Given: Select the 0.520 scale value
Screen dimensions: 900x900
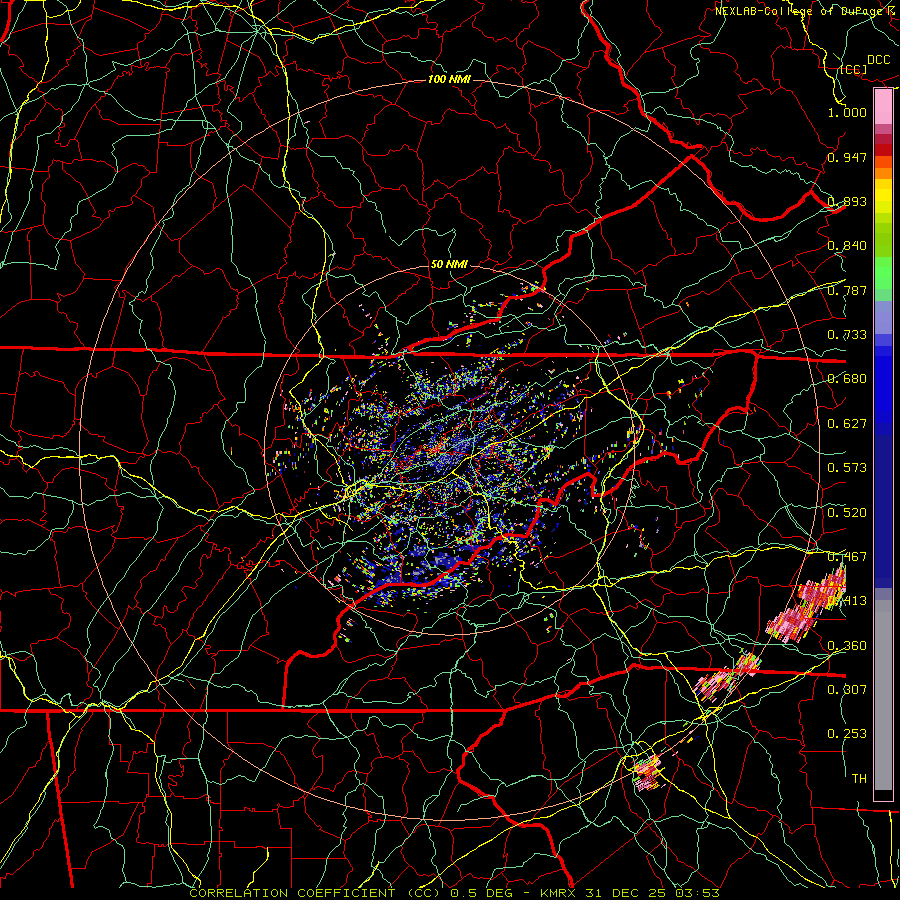Looking at the screenshot, I should (x=847, y=513).
